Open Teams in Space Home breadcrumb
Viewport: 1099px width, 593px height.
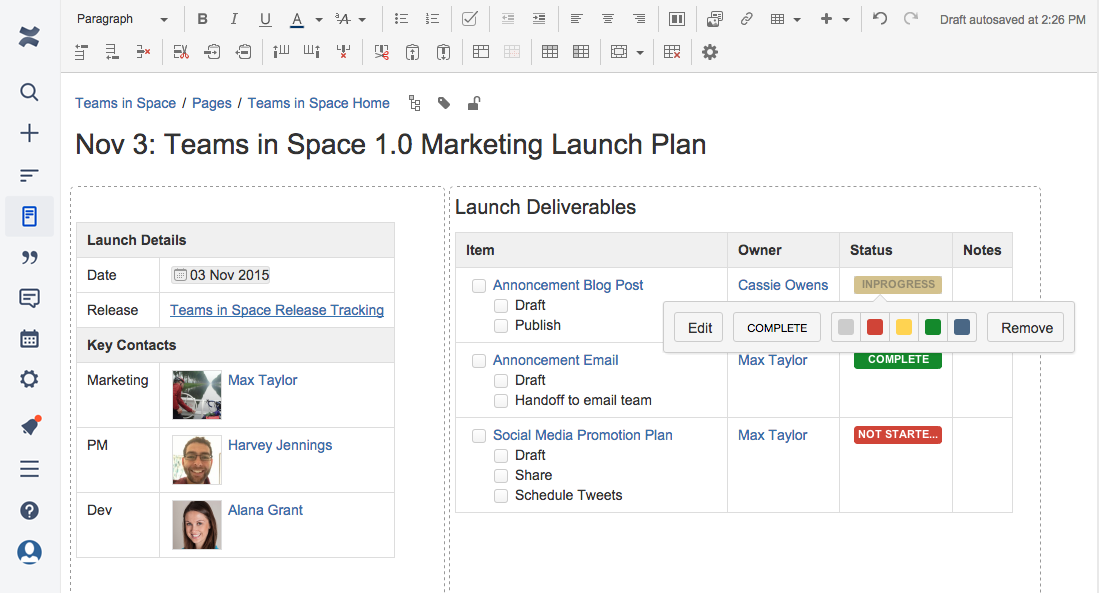click(x=319, y=103)
